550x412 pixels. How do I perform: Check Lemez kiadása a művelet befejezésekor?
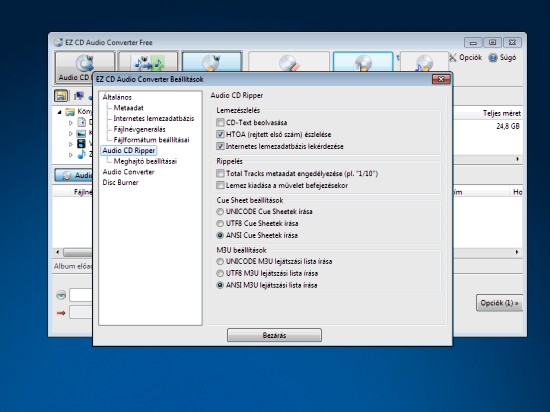coord(220,185)
